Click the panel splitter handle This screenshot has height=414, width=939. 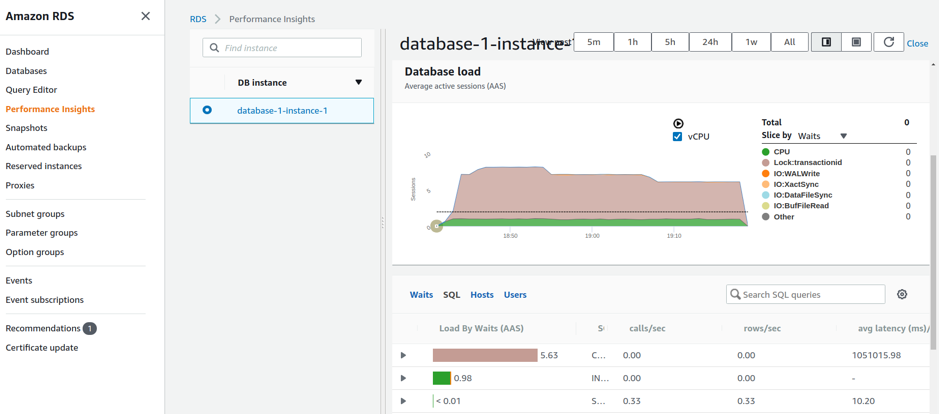(382, 222)
